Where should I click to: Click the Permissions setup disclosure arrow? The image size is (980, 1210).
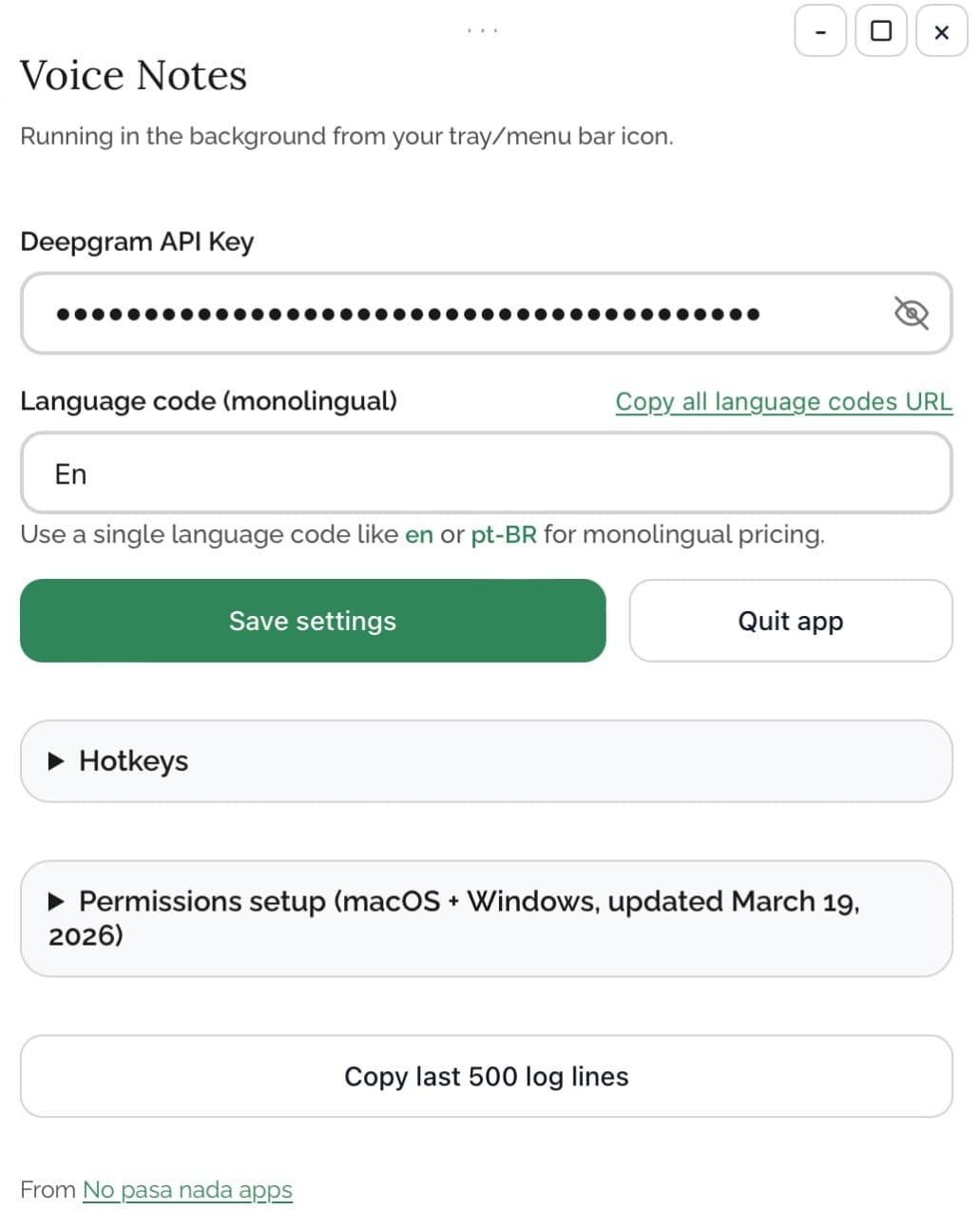click(x=57, y=901)
